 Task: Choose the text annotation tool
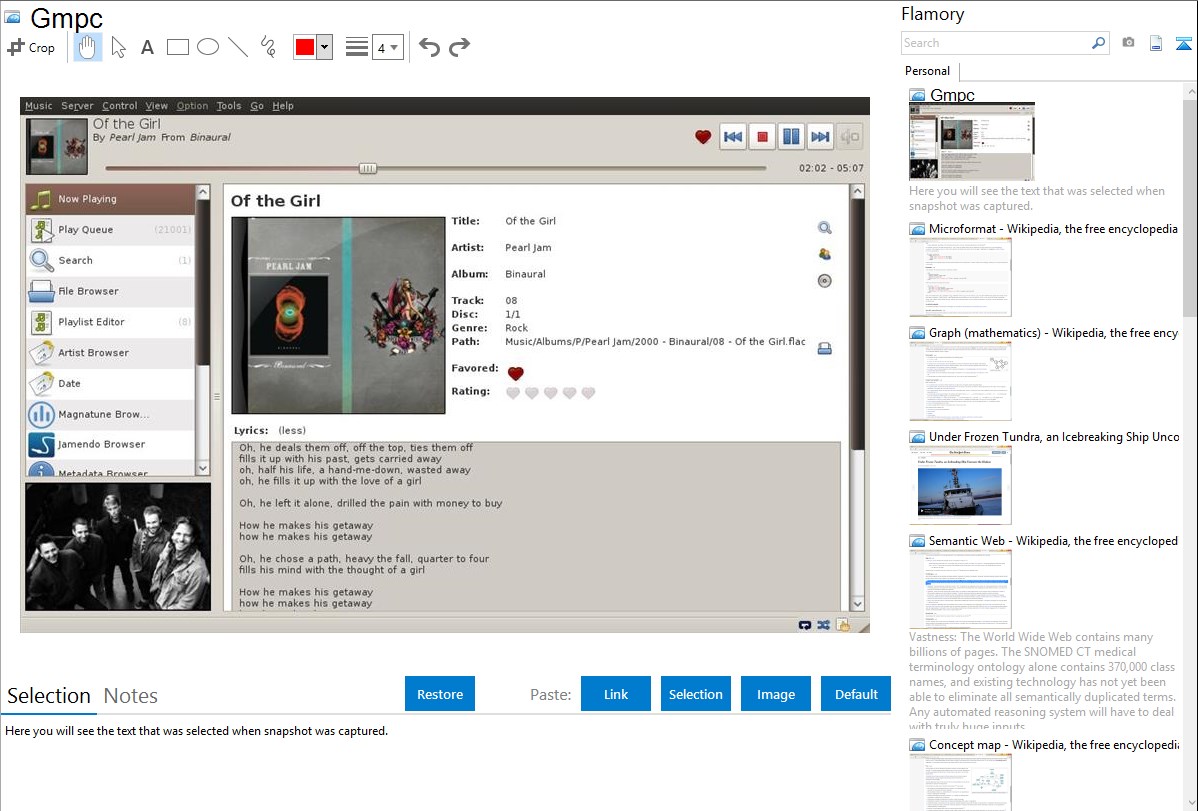tap(147, 47)
